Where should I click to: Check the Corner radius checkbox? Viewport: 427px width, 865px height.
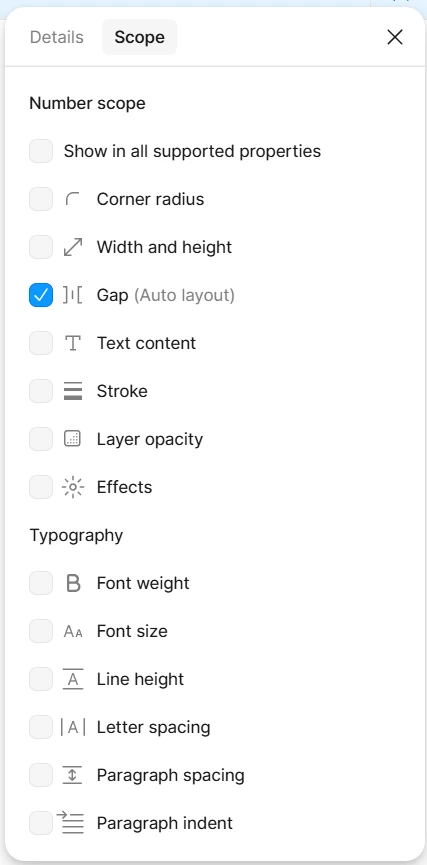click(41, 199)
